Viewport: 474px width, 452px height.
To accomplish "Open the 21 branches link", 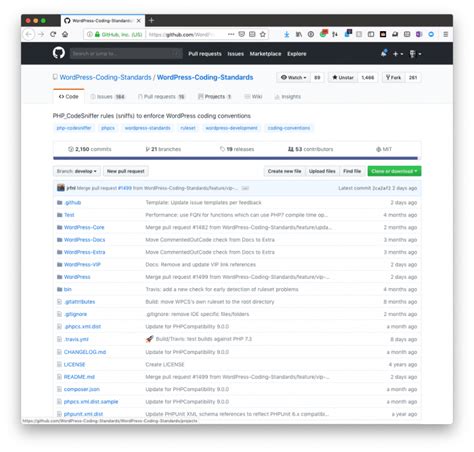I will point(163,149).
